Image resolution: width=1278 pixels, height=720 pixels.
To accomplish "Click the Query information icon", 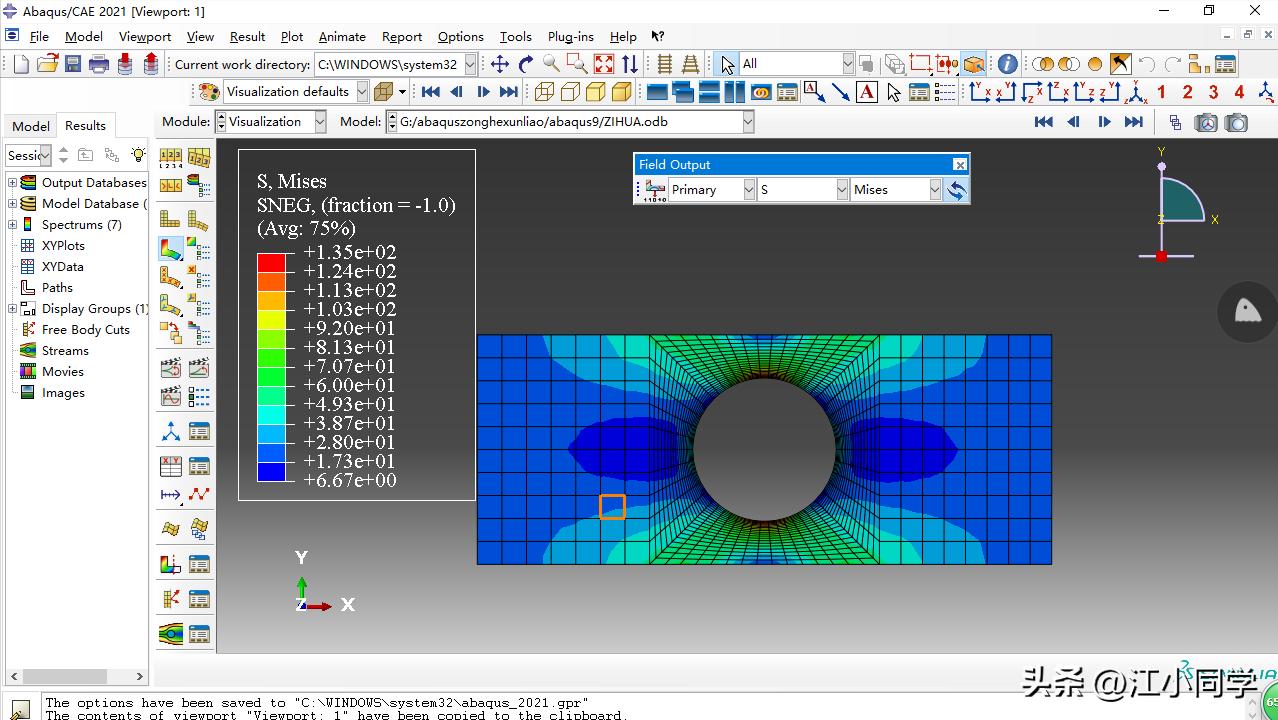I will point(1007,64).
